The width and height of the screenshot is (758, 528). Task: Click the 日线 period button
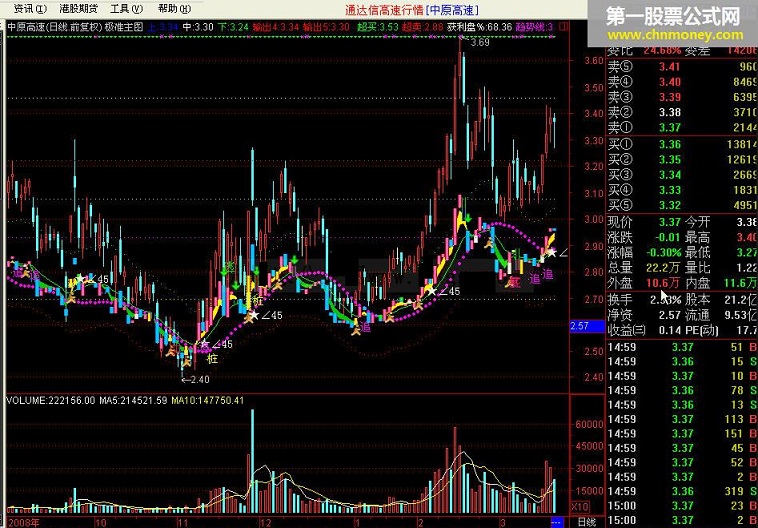[x=586, y=523]
